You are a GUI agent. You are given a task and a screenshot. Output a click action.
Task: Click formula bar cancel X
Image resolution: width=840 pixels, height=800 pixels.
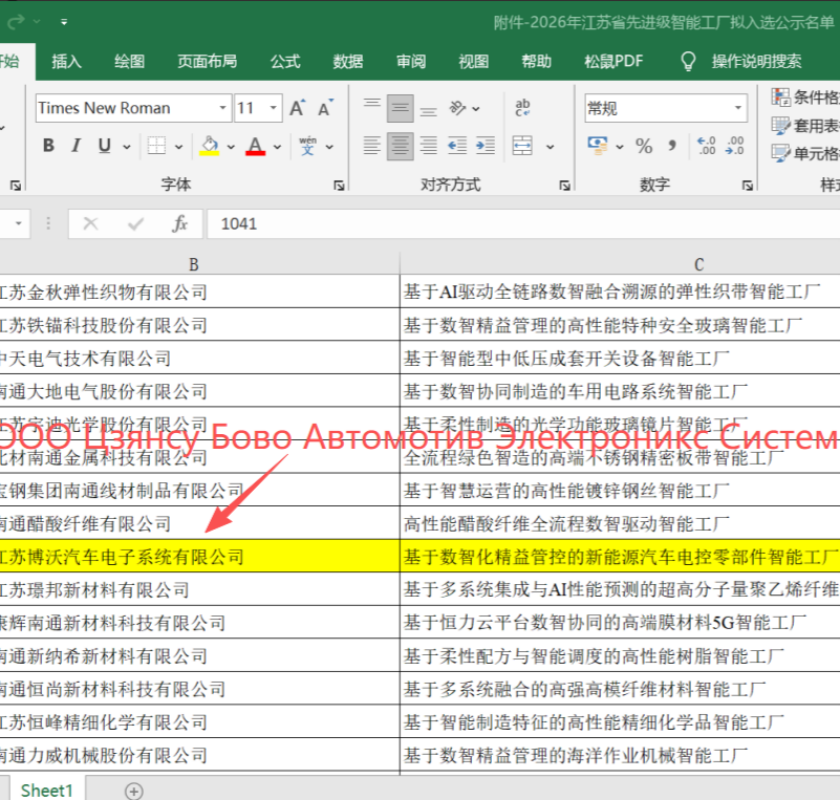(91, 224)
